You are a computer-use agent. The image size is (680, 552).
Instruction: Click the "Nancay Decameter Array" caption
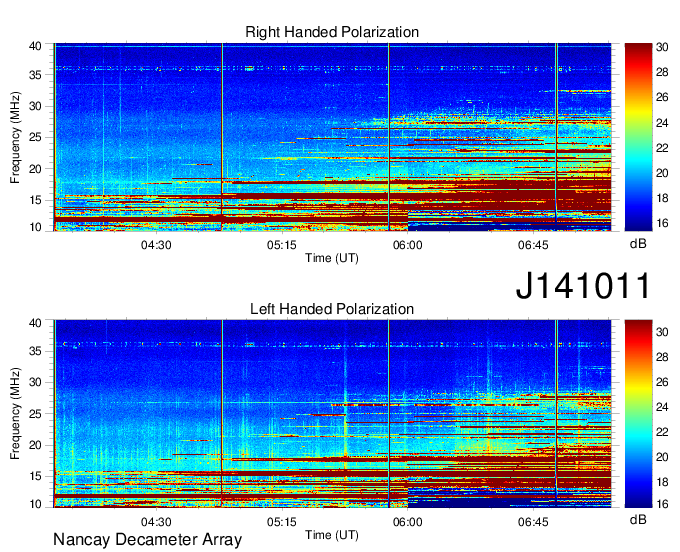pos(147,540)
